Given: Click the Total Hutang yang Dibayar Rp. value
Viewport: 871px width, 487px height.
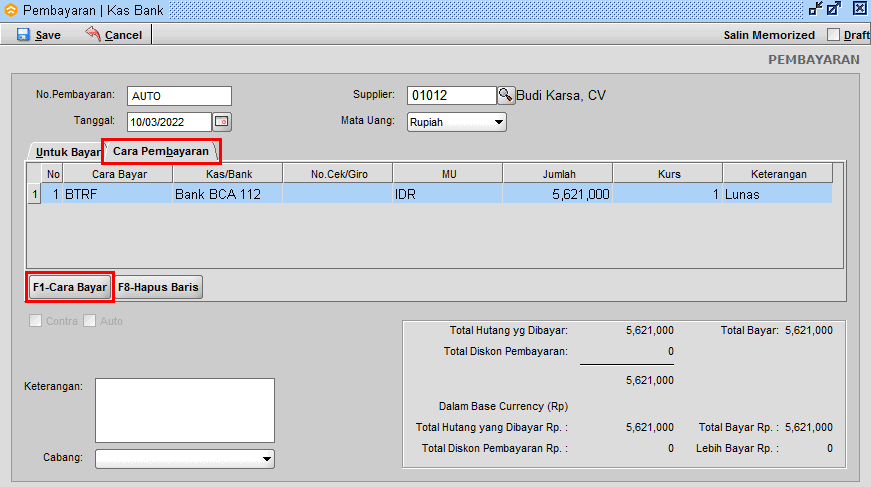Looking at the screenshot, I should [650, 428].
